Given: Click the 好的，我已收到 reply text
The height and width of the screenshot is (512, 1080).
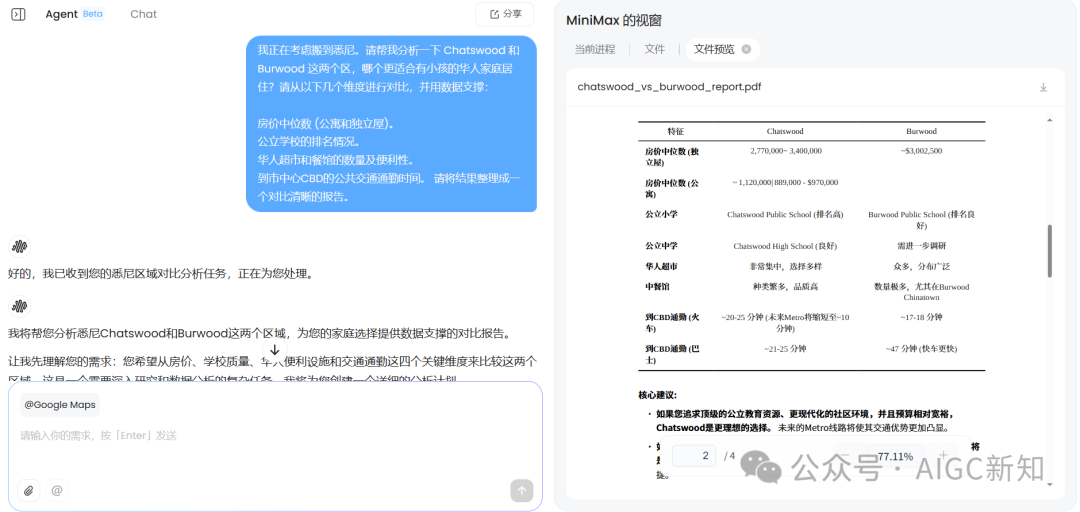Looking at the screenshot, I should pyautogui.click(x=161, y=274).
